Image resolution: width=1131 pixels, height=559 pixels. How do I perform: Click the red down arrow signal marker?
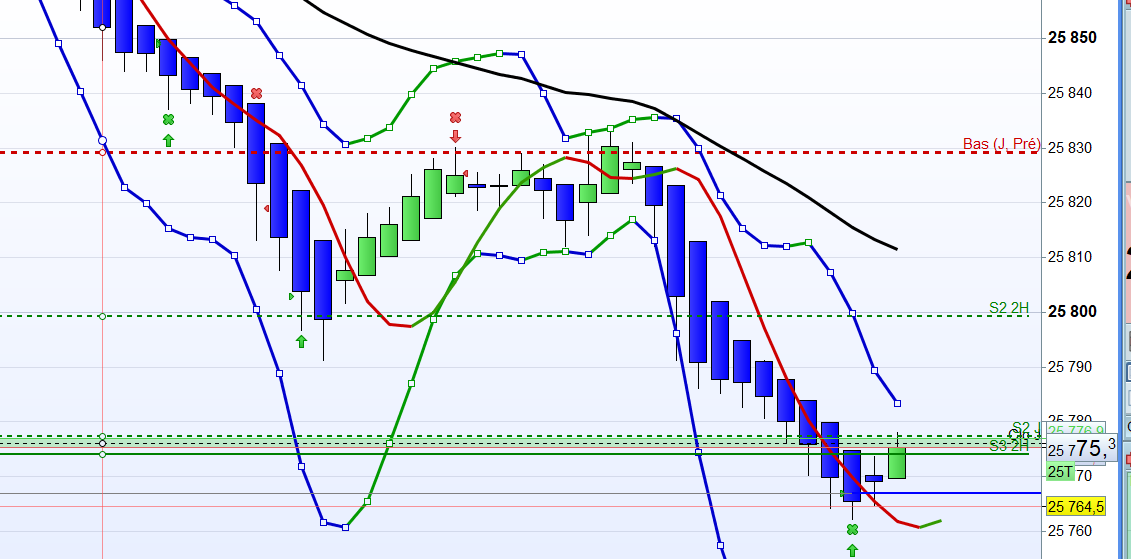coord(455,136)
